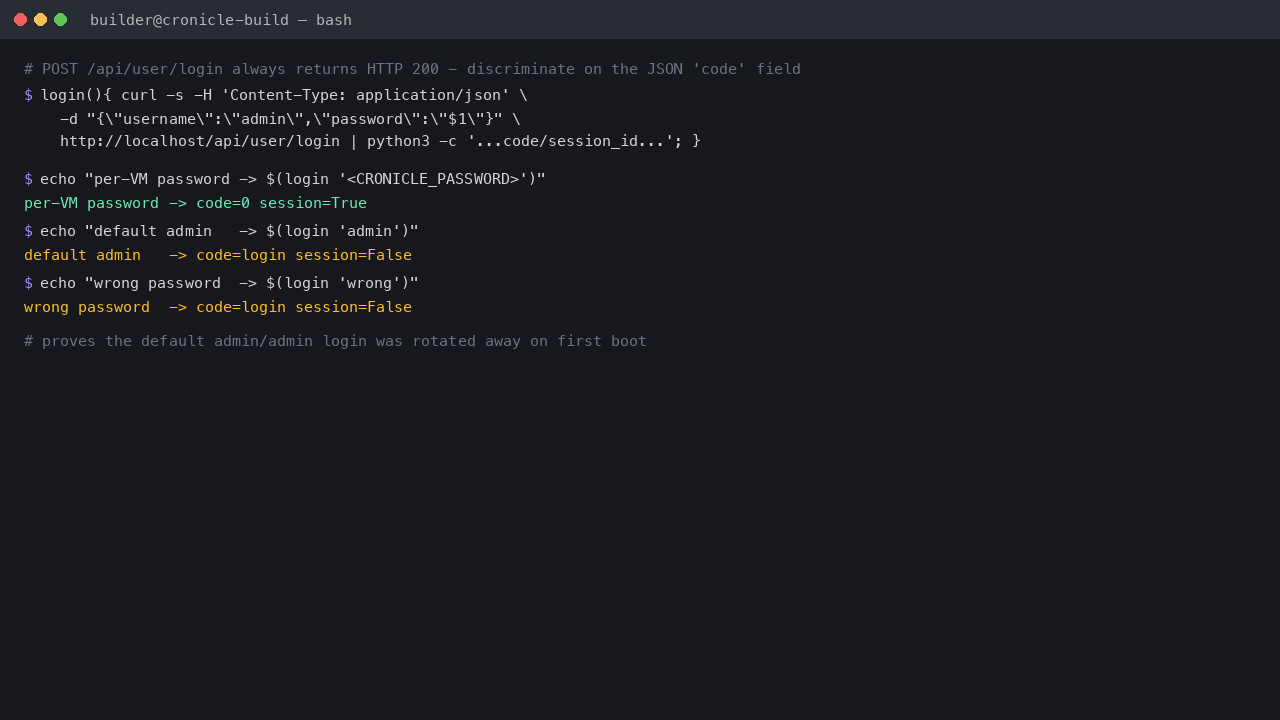This screenshot has width=1280, height=720.
Task: Click the green maximize window button
Action: (60, 20)
